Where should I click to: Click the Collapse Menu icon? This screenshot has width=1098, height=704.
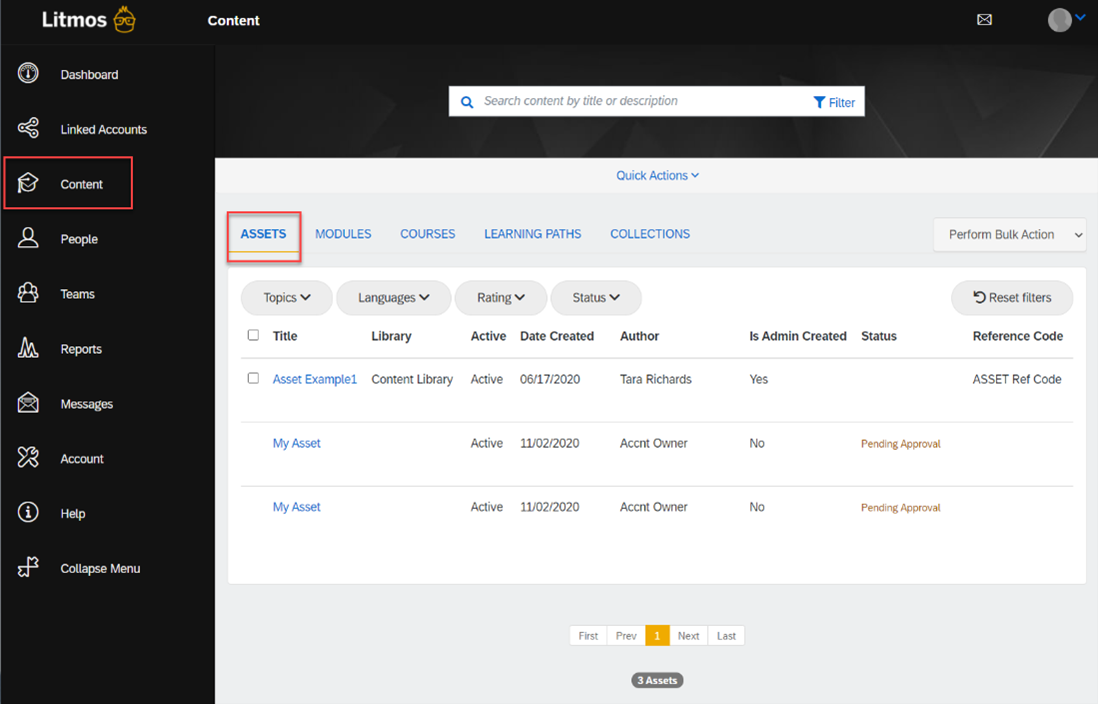pos(28,567)
